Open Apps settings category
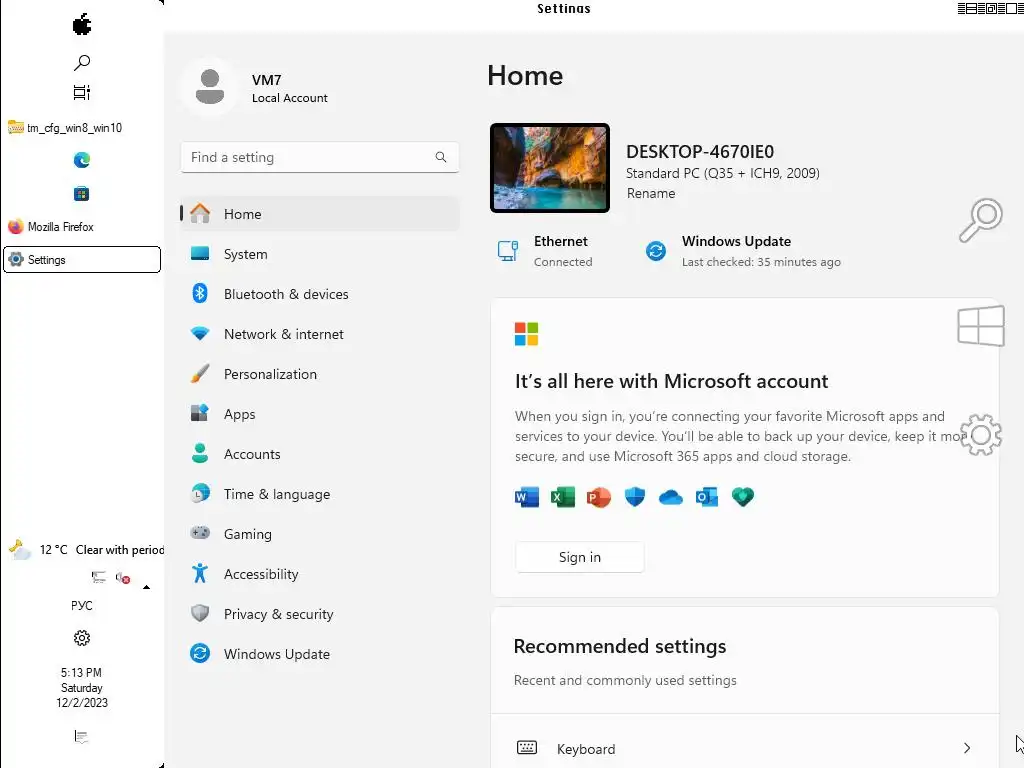The width and height of the screenshot is (1024, 768). point(319,414)
